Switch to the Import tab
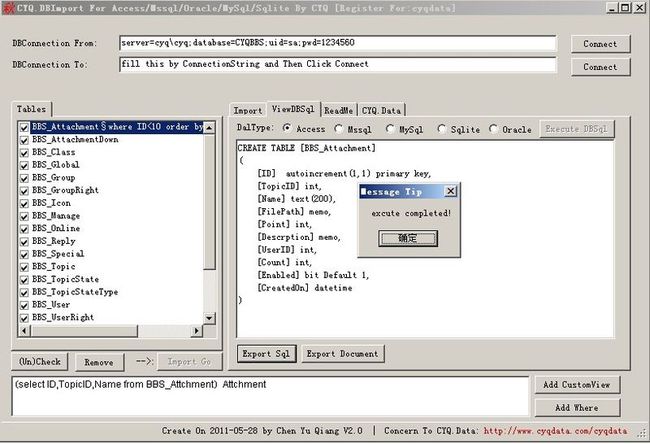Image resolution: width=650 pixels, height=444 pixels. 248,110
